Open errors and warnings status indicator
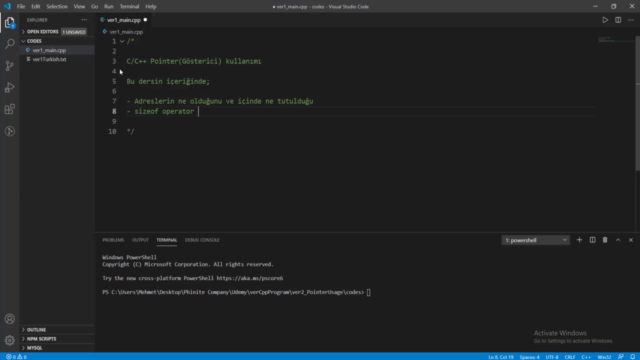 coord(16,357)
